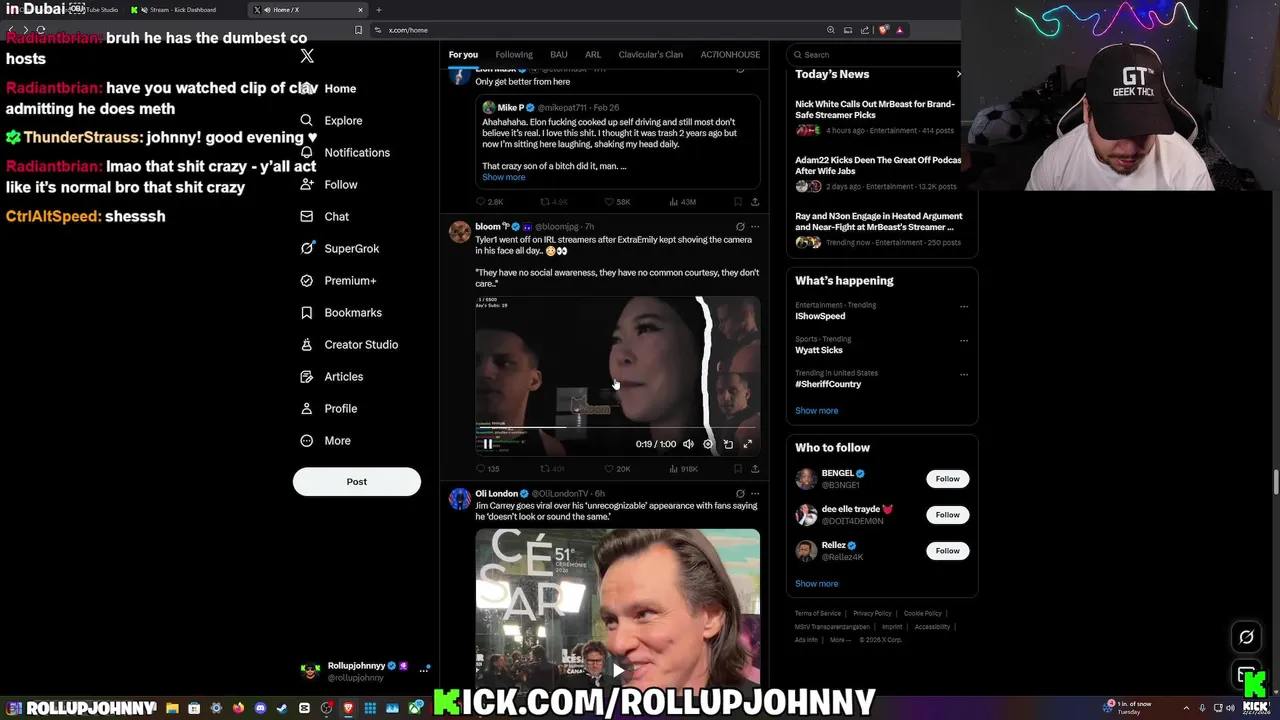Expand the More menu in sidebar
1280x720 pixels.
click(326, 441)
